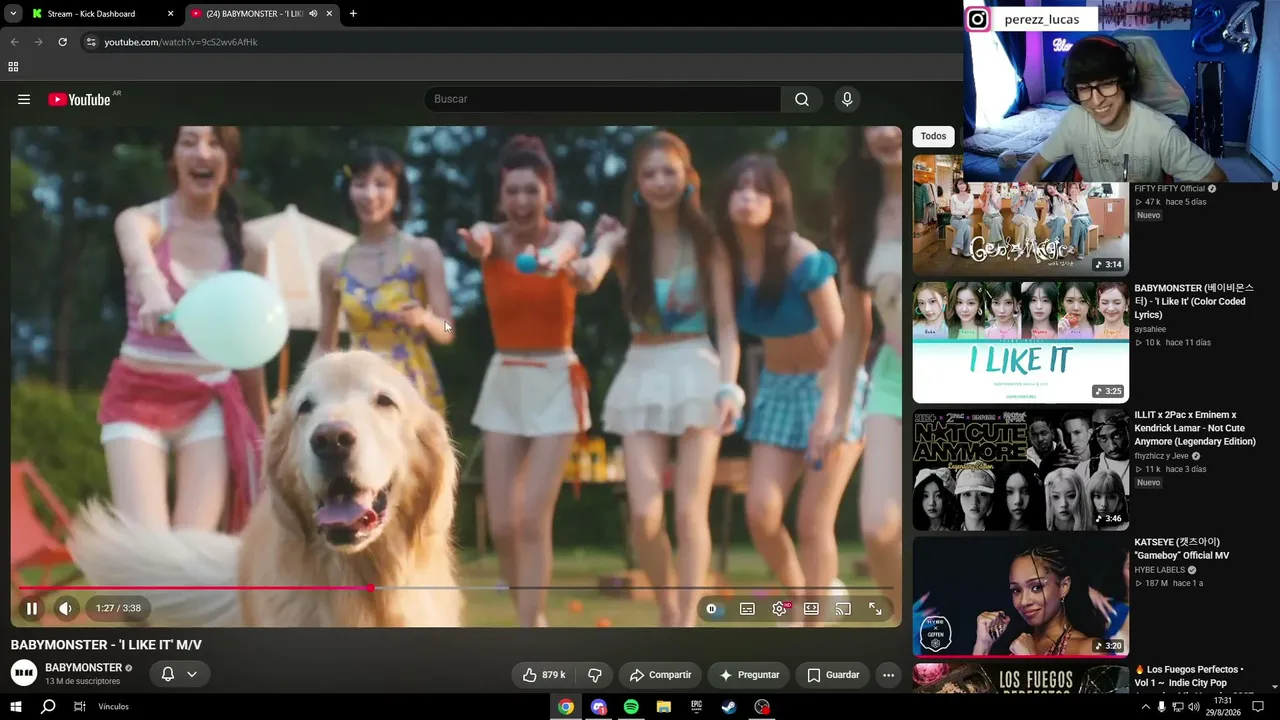Close the BABYMONSTER YouTube tab

coord(329,14)
